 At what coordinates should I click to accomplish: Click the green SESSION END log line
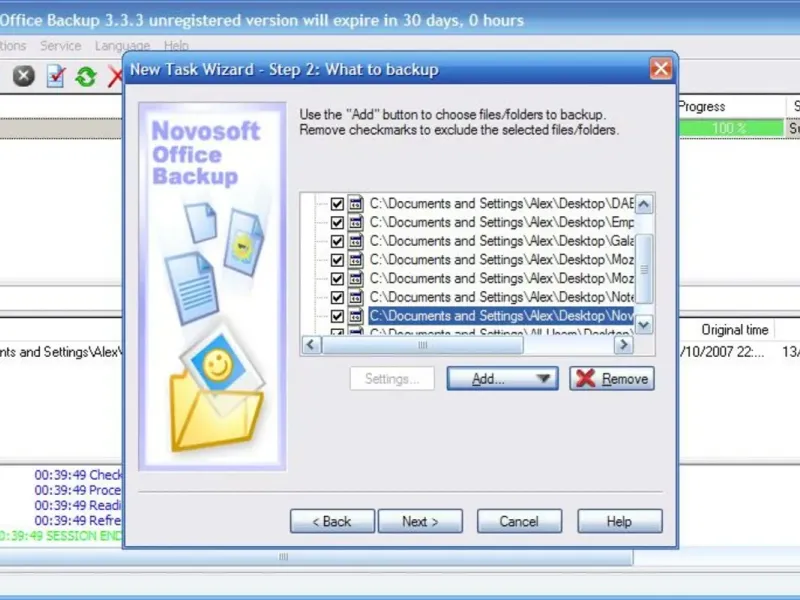[61, 536]
